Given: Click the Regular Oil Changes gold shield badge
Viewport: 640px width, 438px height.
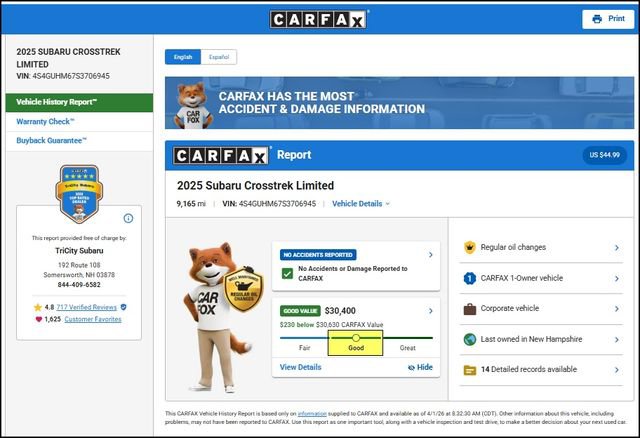Looking at the screenshot, I should [244, 289].
